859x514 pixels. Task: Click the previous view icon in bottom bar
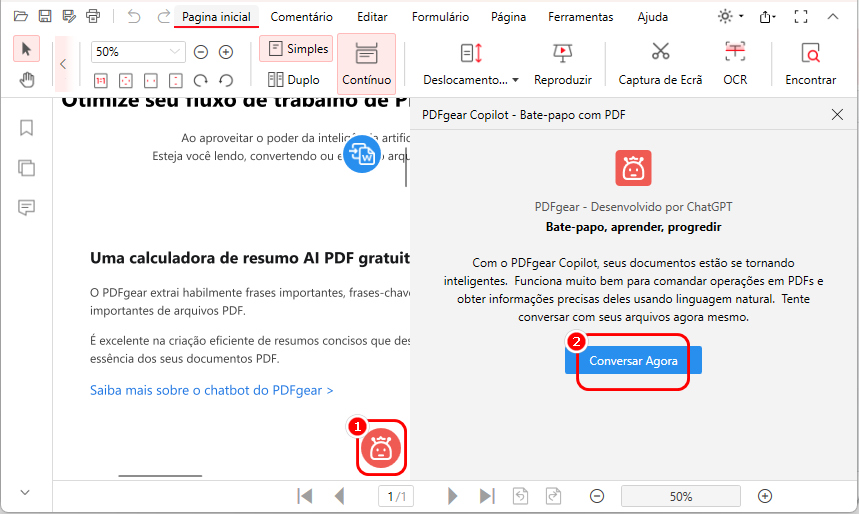[x=520, y=496]
